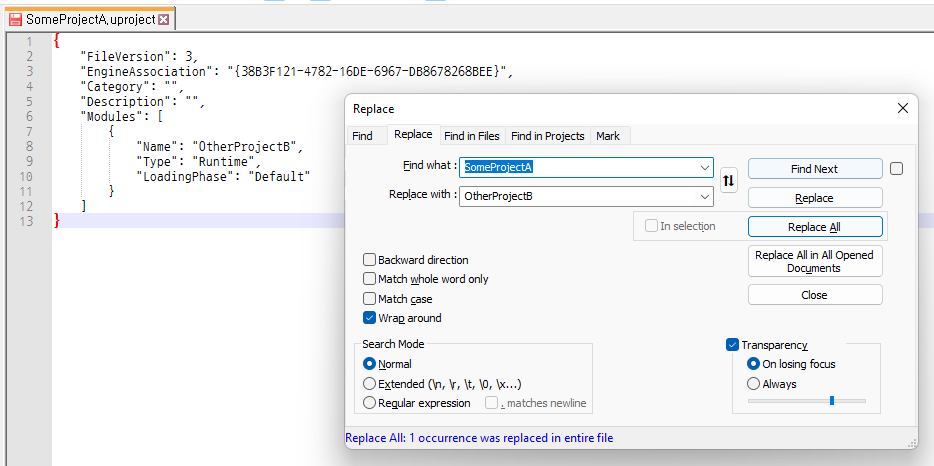Viewport: 934px width, 466px height.
Task: Expand the Find what dropdown history
Action: [706, 167]
